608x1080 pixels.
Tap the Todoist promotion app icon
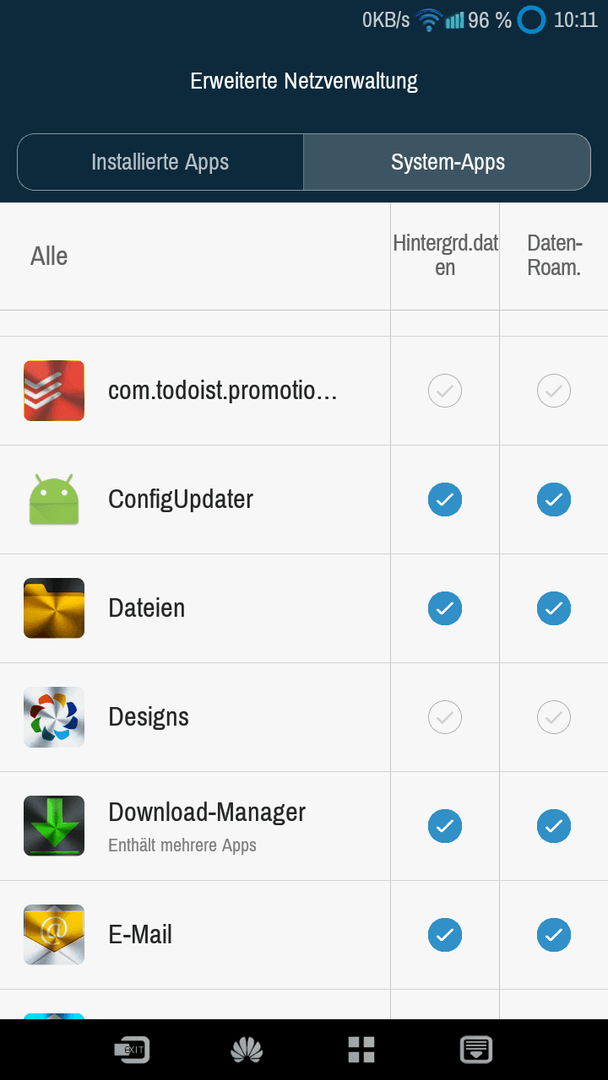[54, 391]
